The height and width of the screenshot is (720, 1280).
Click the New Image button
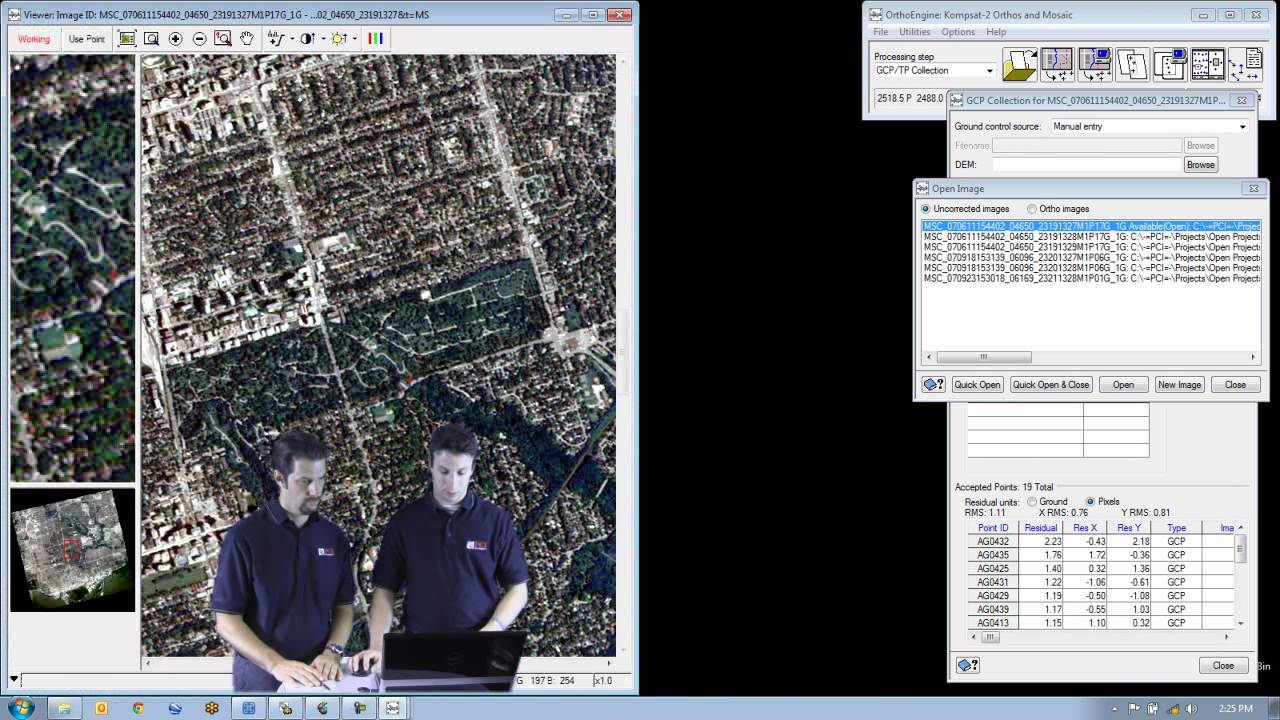(x=1179, y=385)
